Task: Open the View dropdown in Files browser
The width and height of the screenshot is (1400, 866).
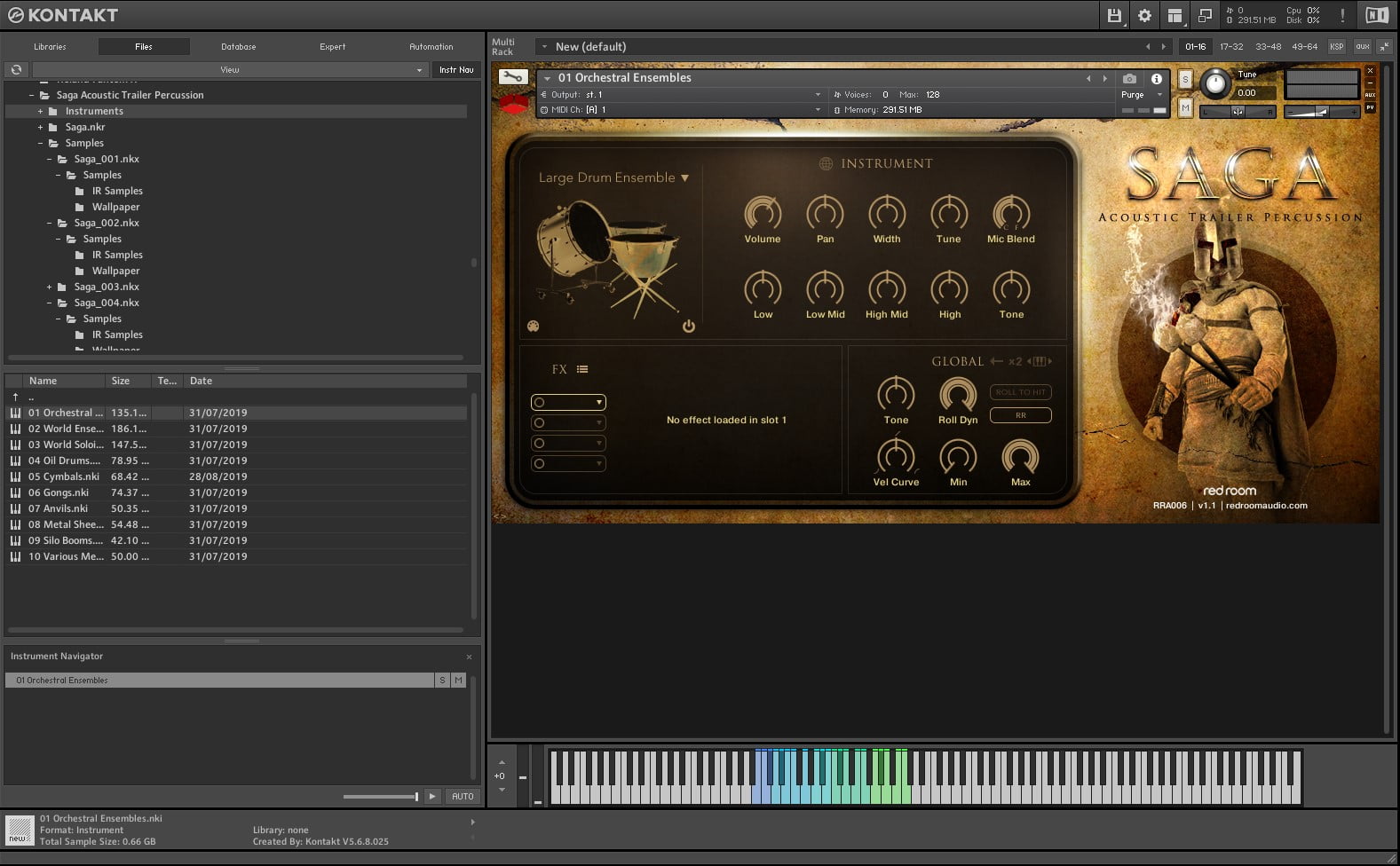Action: coord(230,69)
